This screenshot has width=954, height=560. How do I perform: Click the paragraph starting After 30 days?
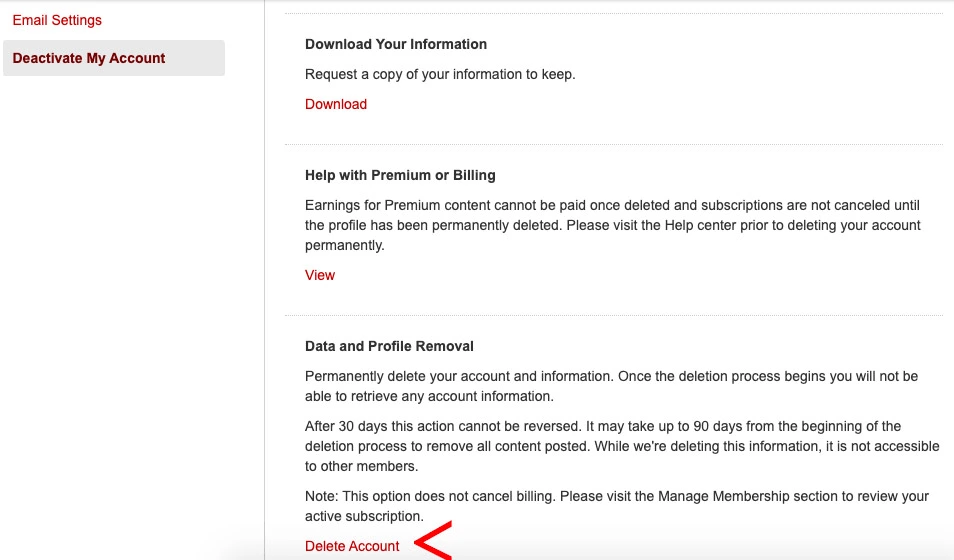click(x=622, y=446)
